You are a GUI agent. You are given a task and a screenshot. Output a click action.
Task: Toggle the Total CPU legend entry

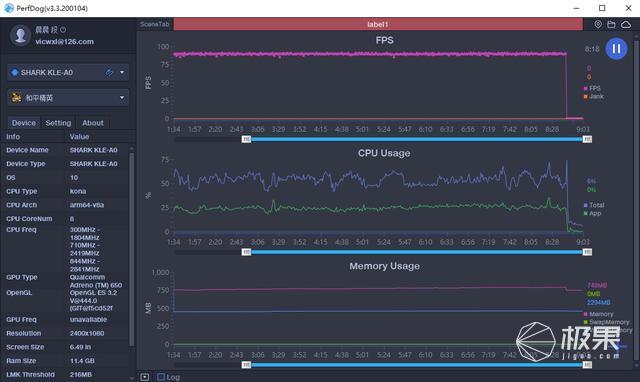point(594,205)
